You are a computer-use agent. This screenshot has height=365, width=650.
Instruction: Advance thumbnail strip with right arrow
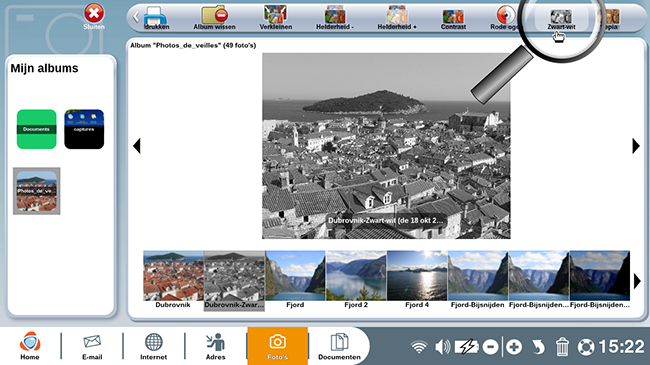[637, 281]
